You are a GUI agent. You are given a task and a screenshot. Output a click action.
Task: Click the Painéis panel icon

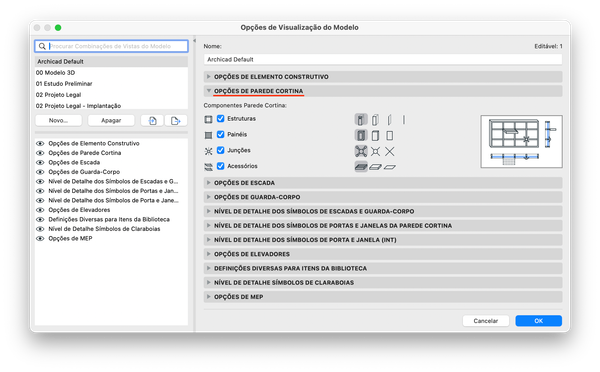[208, 135]
